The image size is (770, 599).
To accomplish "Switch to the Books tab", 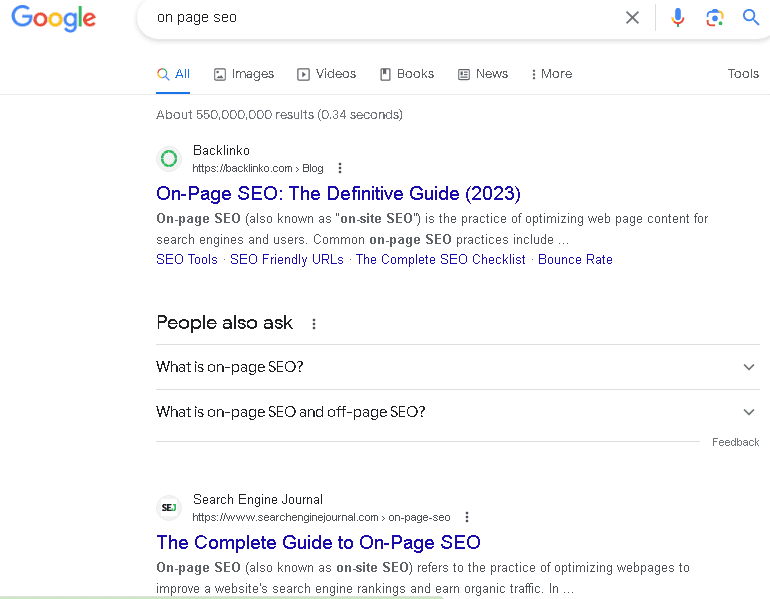I will tap(407, 74).
